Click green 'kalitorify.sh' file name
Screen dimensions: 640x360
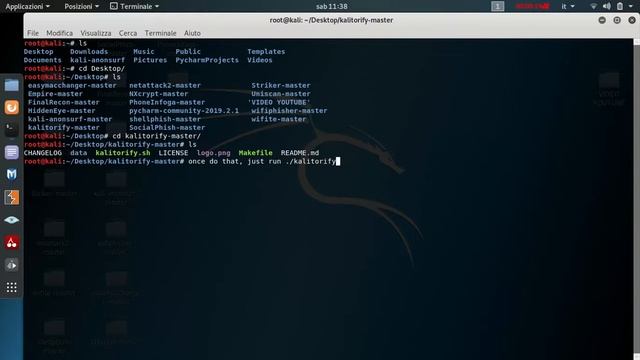coord(123,153)
